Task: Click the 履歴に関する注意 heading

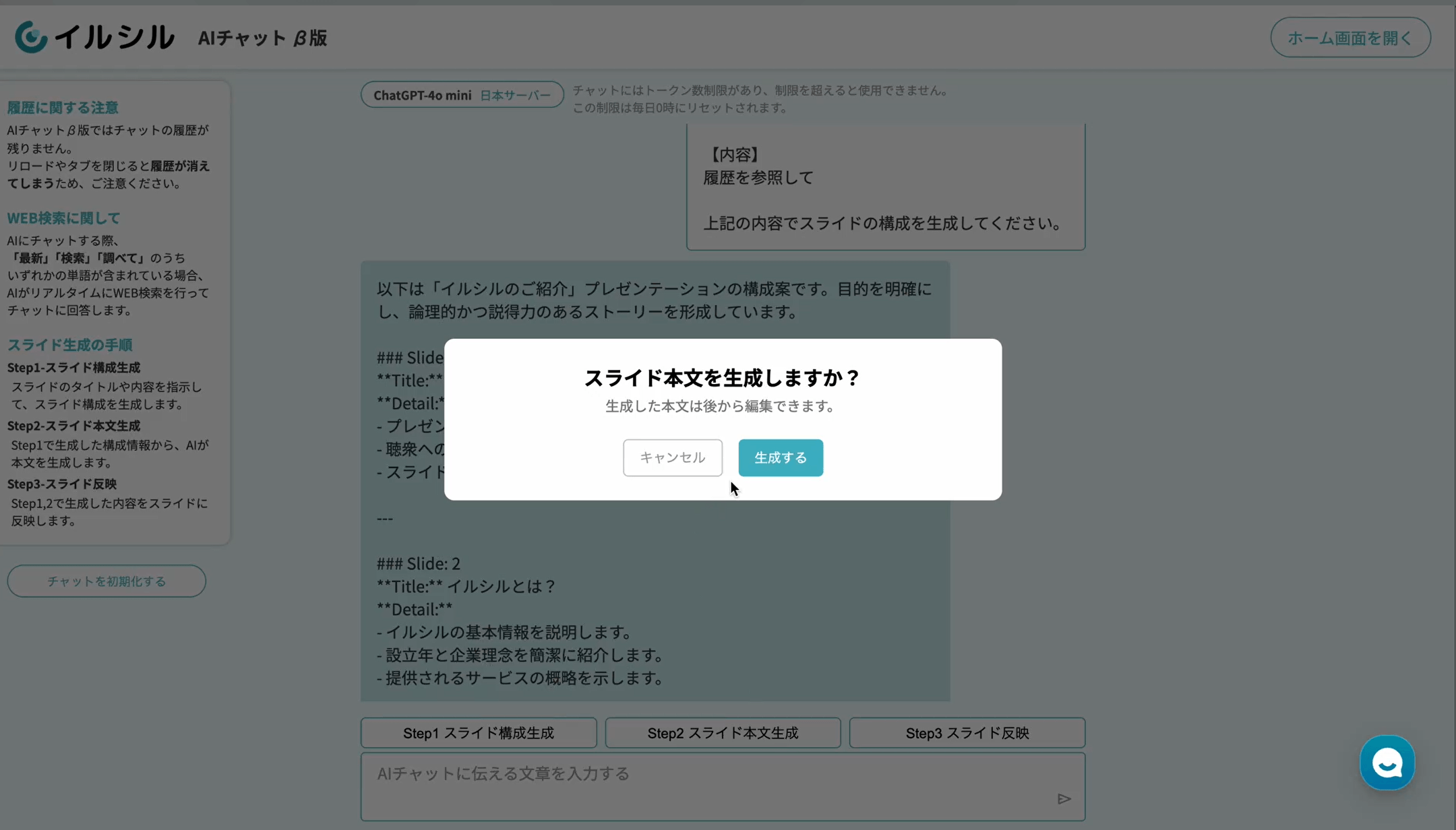Action: [63, 108]
